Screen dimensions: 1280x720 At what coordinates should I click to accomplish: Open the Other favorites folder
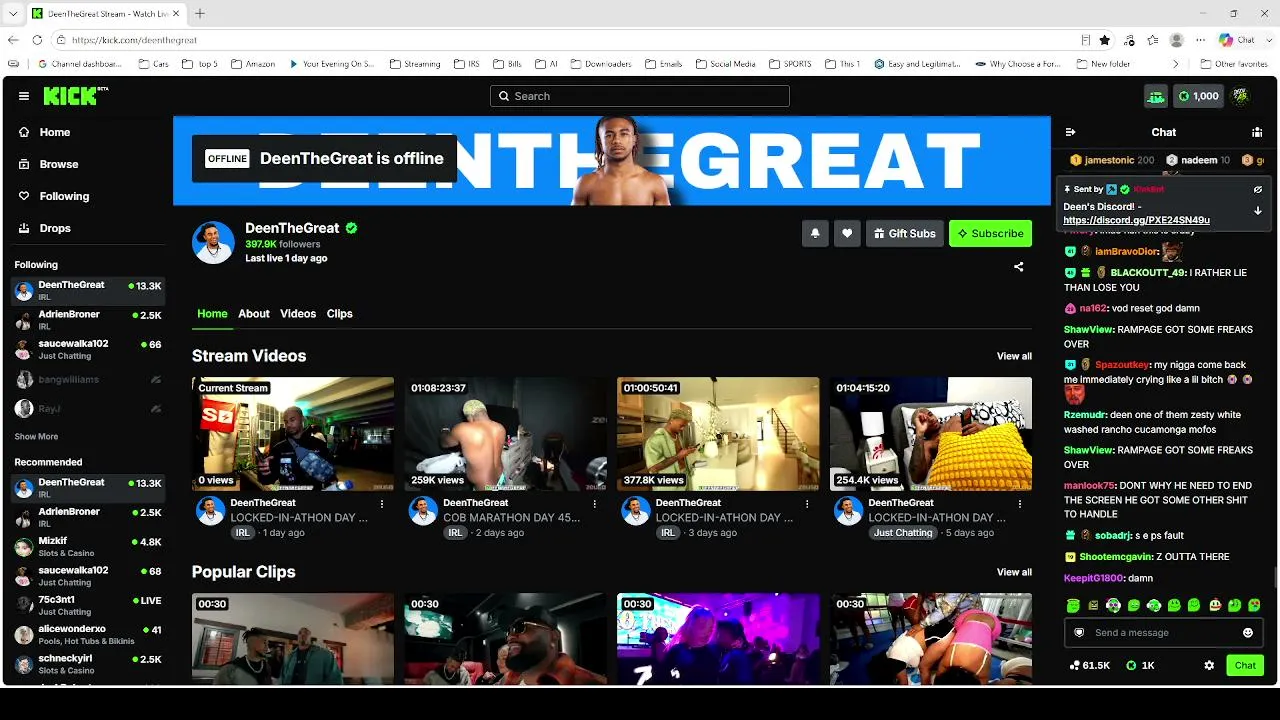point(1234,64)
